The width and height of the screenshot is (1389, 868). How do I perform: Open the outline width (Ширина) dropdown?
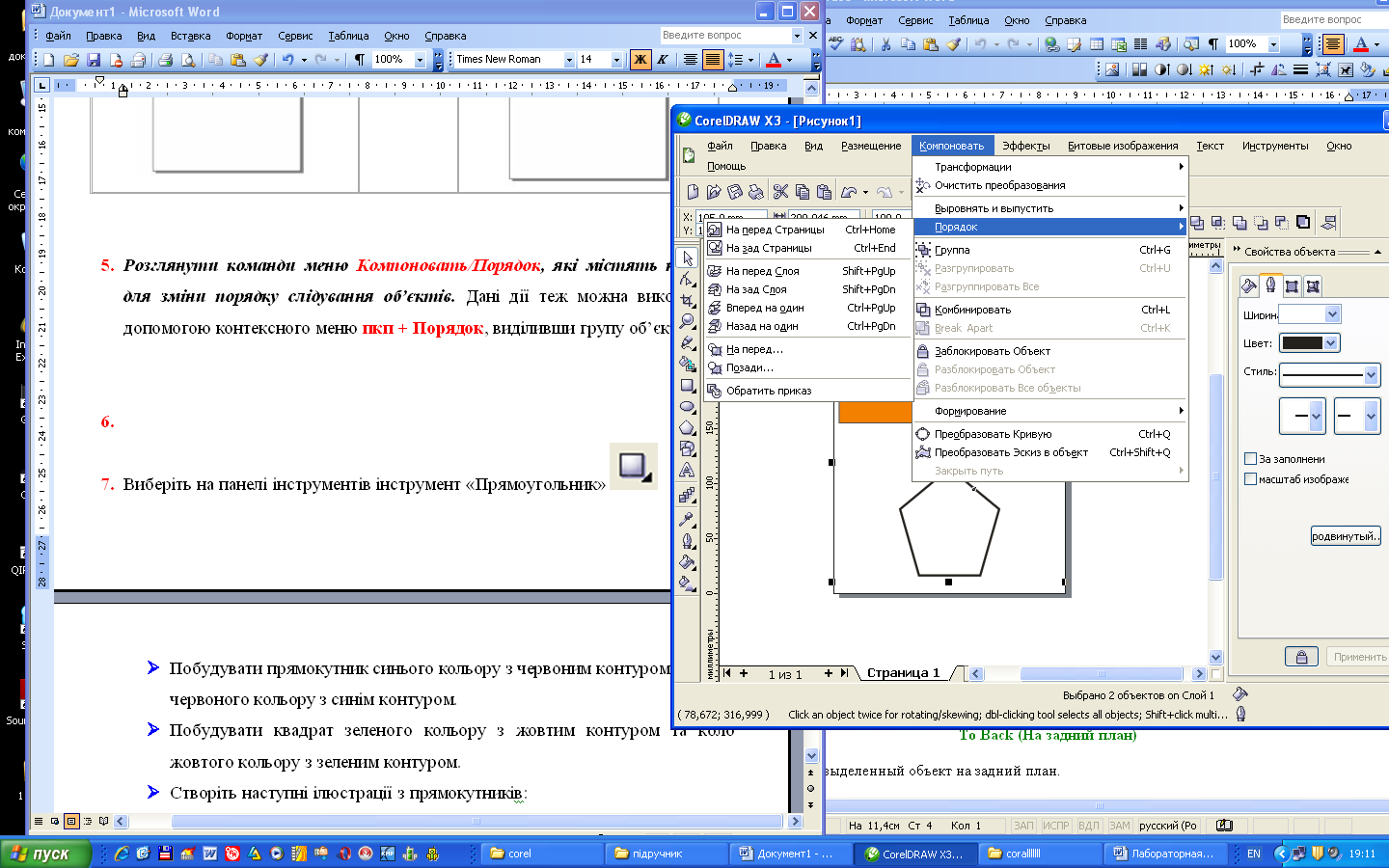tap(1333, 313)
